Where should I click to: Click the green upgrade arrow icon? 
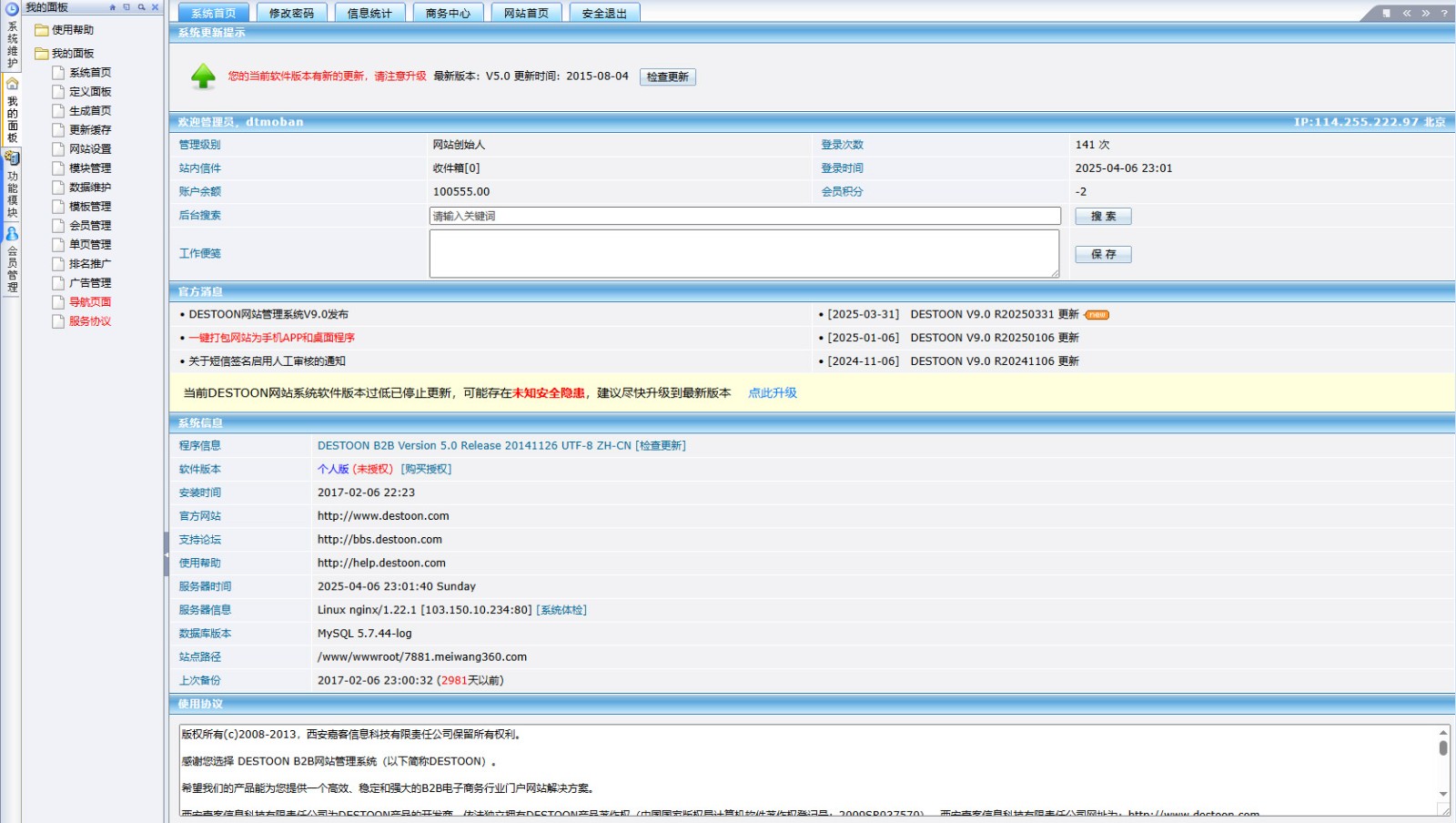point(203,76)
